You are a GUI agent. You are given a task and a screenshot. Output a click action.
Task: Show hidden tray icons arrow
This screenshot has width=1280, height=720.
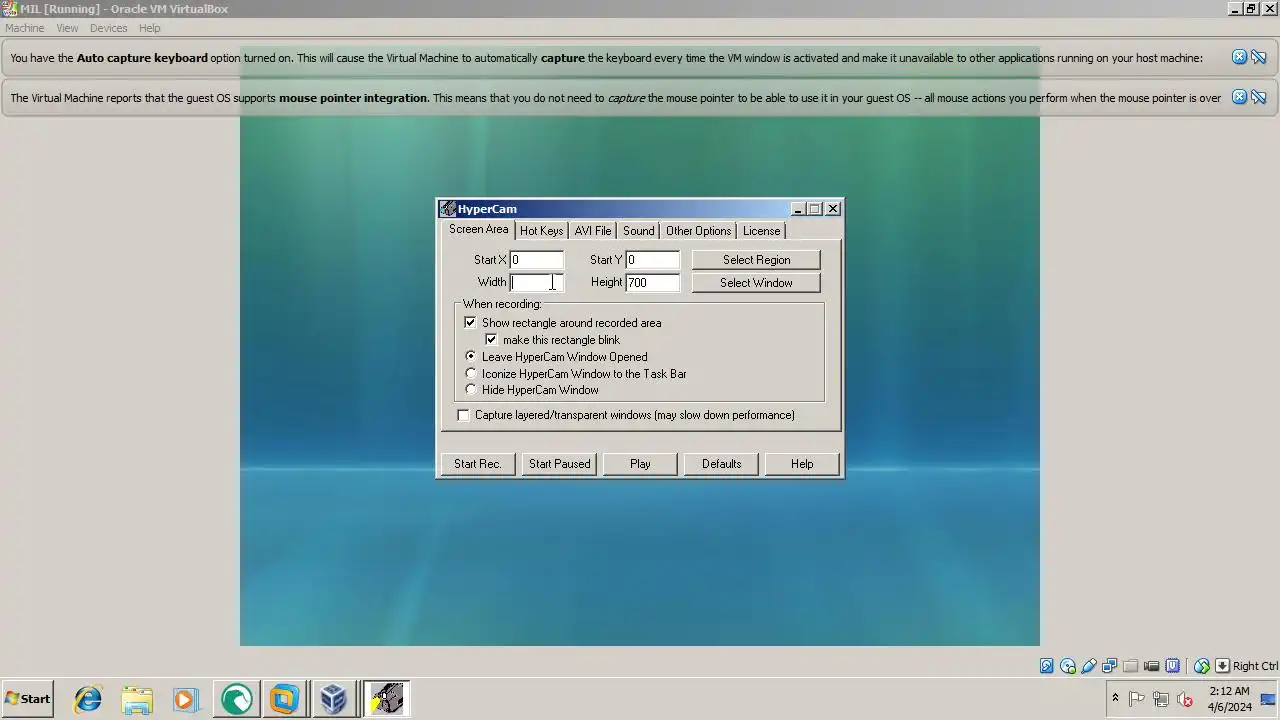(x=1115, y=698)
